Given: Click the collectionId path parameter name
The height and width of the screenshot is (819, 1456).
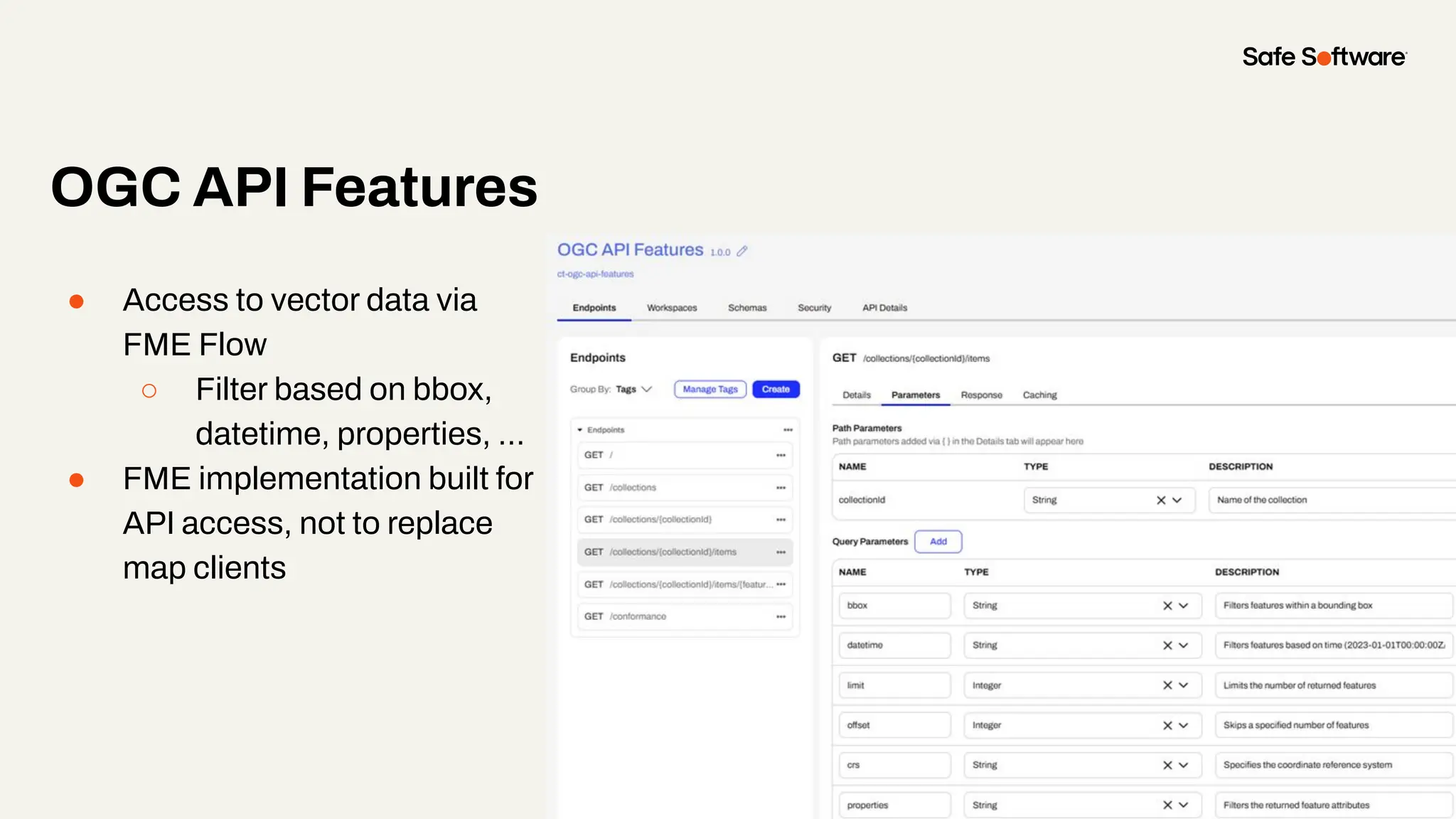Looking at the screenshot, I should pyautogui.click(x=862, y=500).
